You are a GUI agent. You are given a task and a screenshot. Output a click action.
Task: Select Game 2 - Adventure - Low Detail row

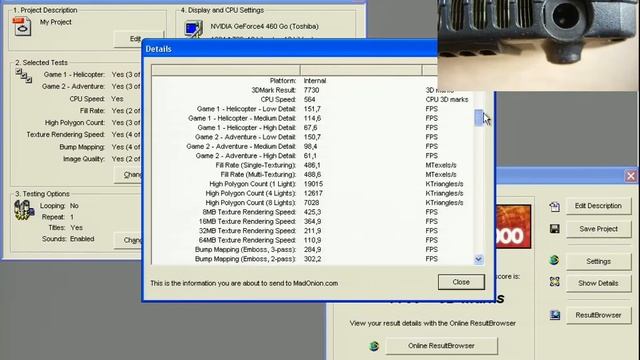[x=312, y=137]
